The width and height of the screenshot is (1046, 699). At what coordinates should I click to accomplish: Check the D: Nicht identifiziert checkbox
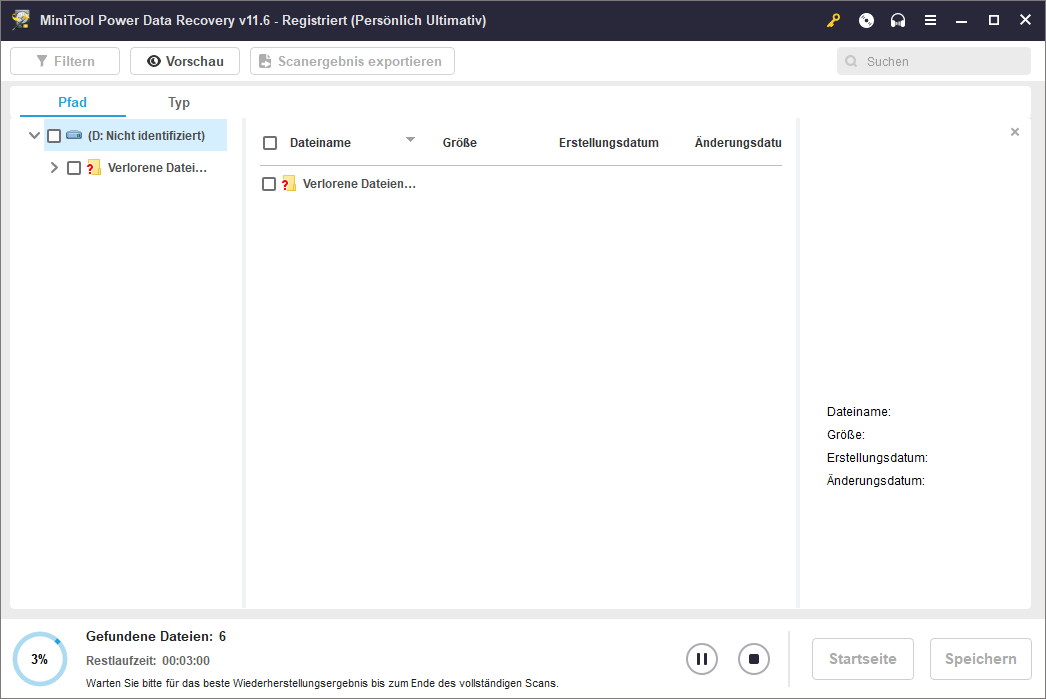coord(54,136)
